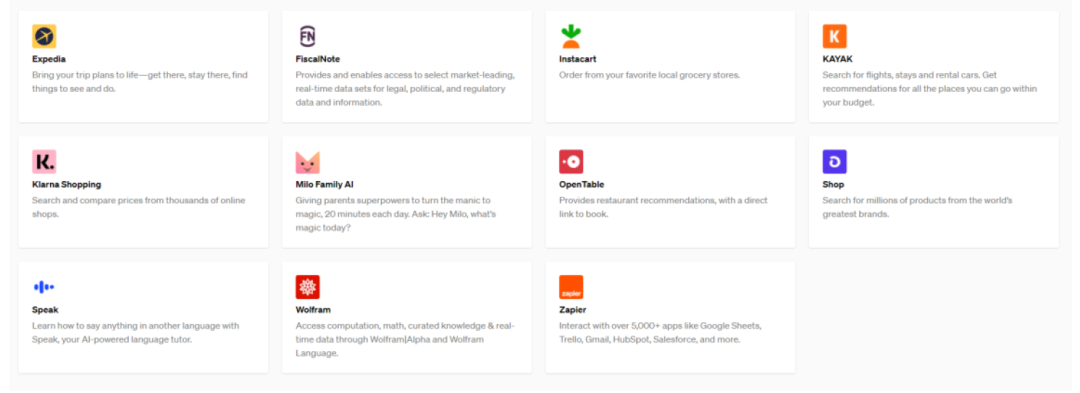Click the Zapier description text
Viewport: 1080px width, 393px height.
click(x=660, y=332)
